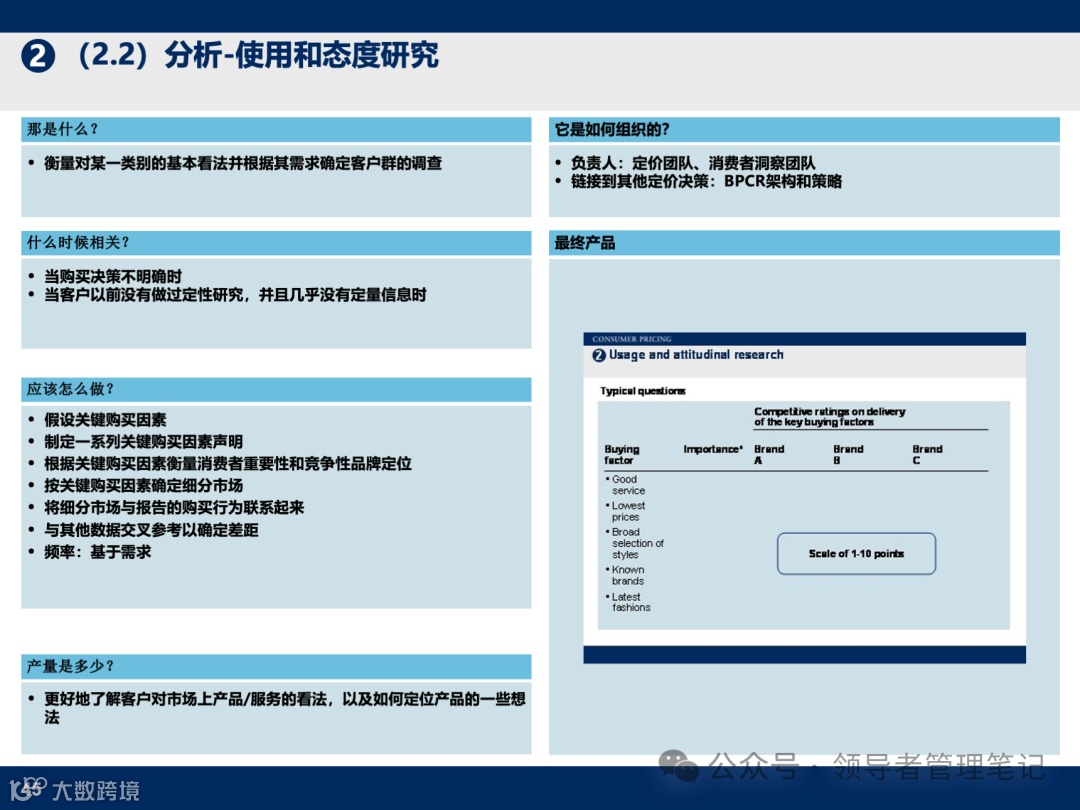Click the 'Importance' column header
This screenshot has height=810, width=1080.
(x=713, y=449)
